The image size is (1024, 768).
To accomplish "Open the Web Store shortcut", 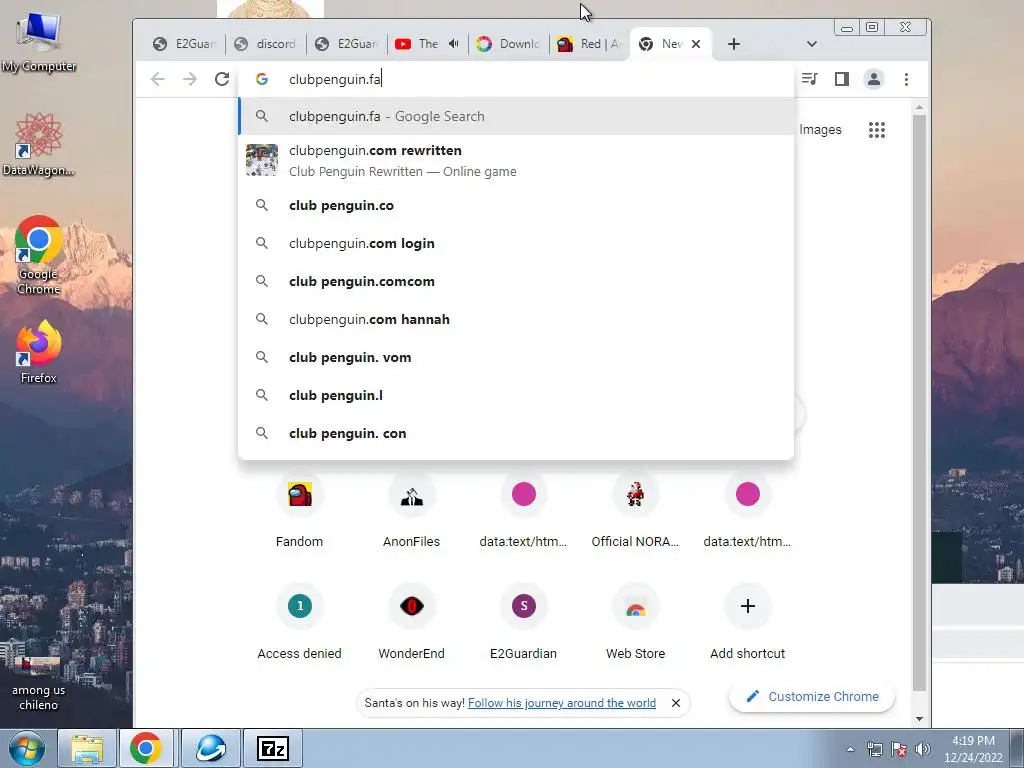I will 635,620.
